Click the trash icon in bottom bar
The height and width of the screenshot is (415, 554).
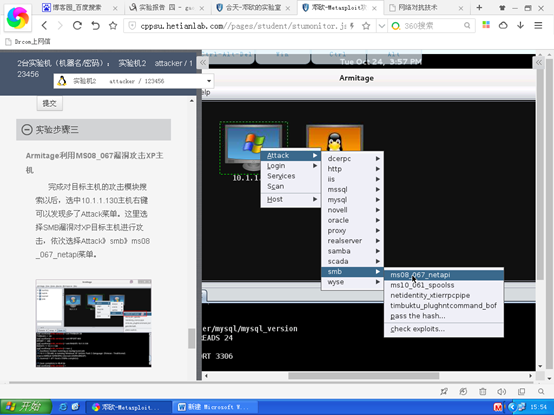pyautogui.click(x=483, y=391)
